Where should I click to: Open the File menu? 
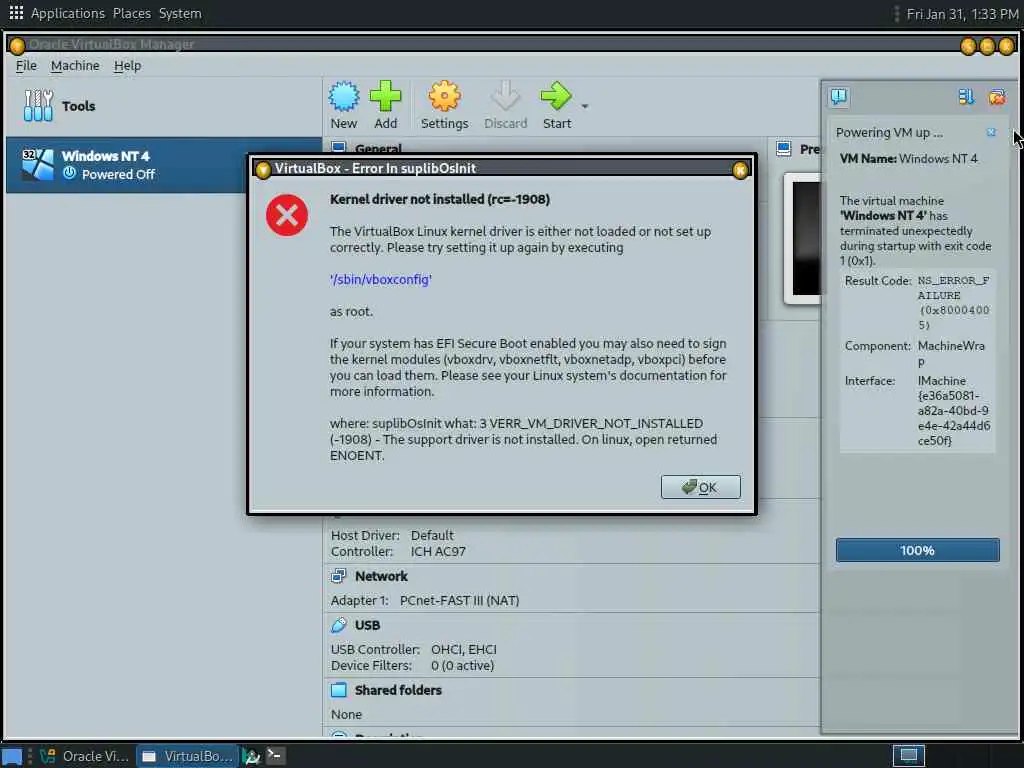click(26, 65)
